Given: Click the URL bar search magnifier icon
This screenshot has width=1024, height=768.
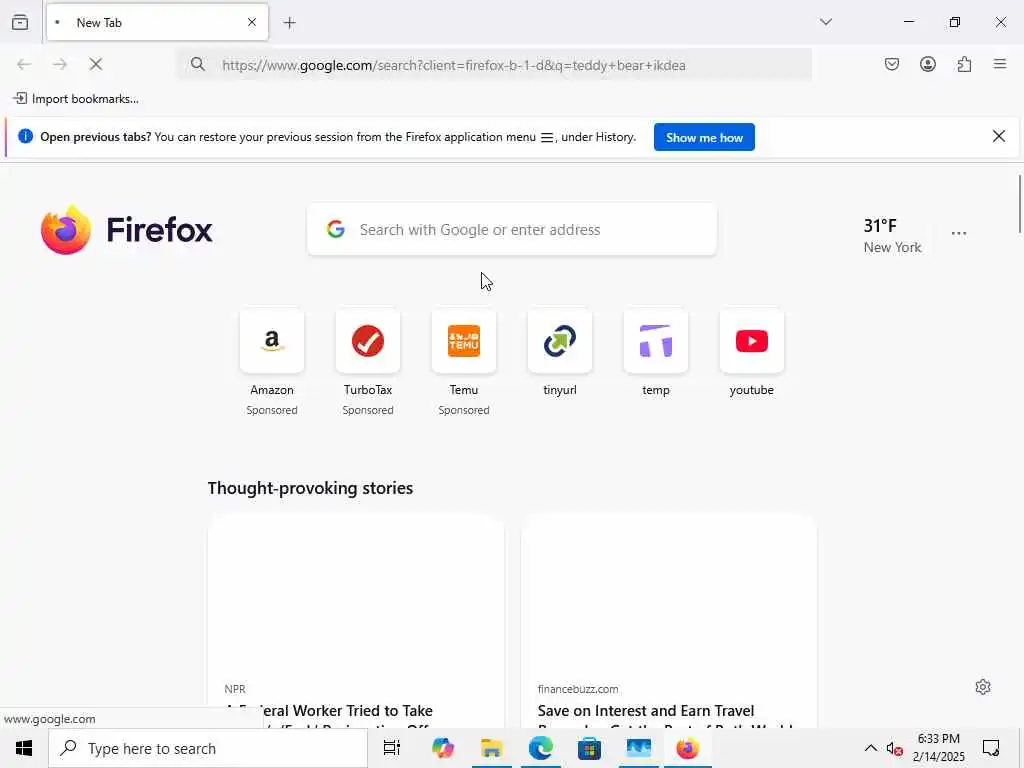Looking at the screenshot, I should click(x=198, y=64).
